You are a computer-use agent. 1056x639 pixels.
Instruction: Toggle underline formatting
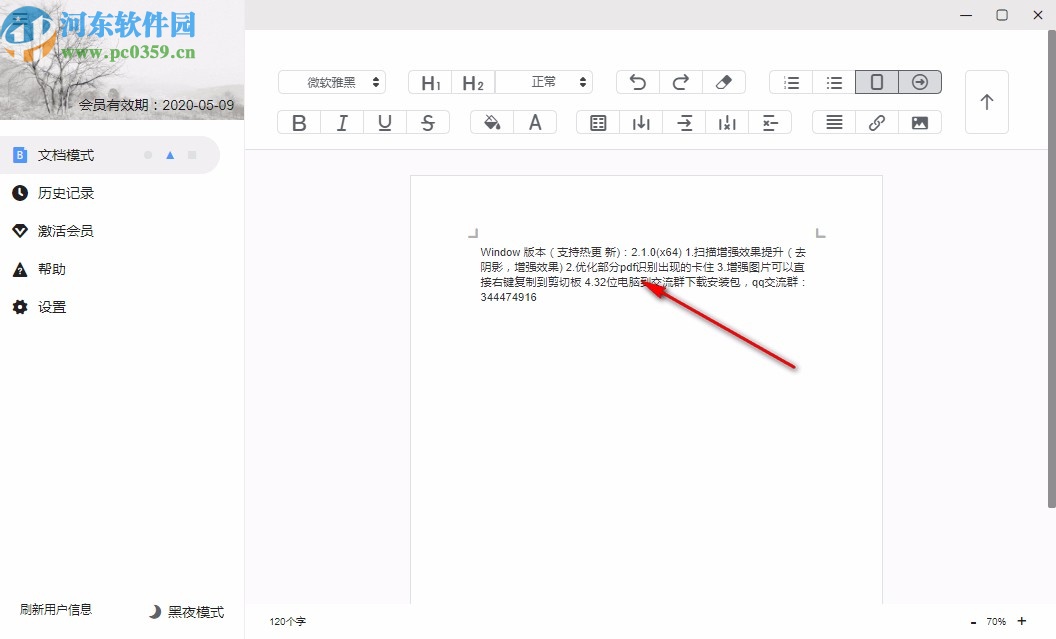coord(385,123)
